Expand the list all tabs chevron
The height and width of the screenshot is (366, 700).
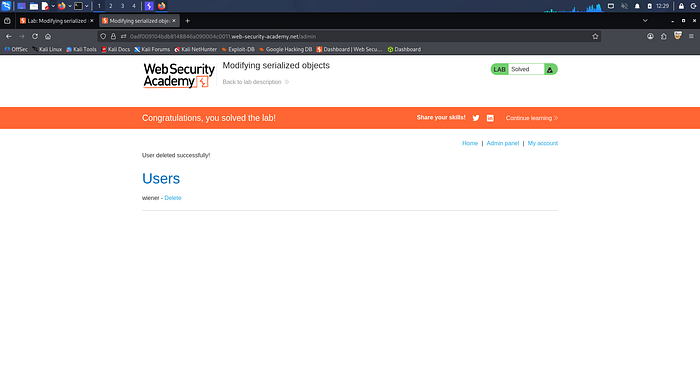645,21
